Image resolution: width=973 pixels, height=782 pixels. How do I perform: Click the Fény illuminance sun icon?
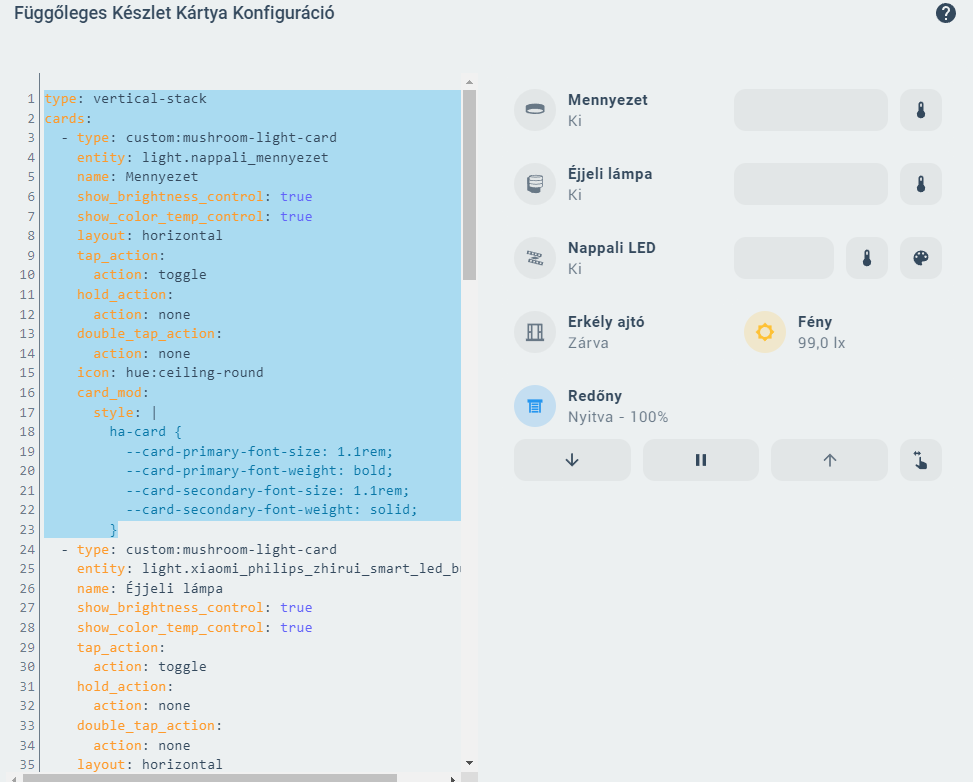(x=764, y=332)
